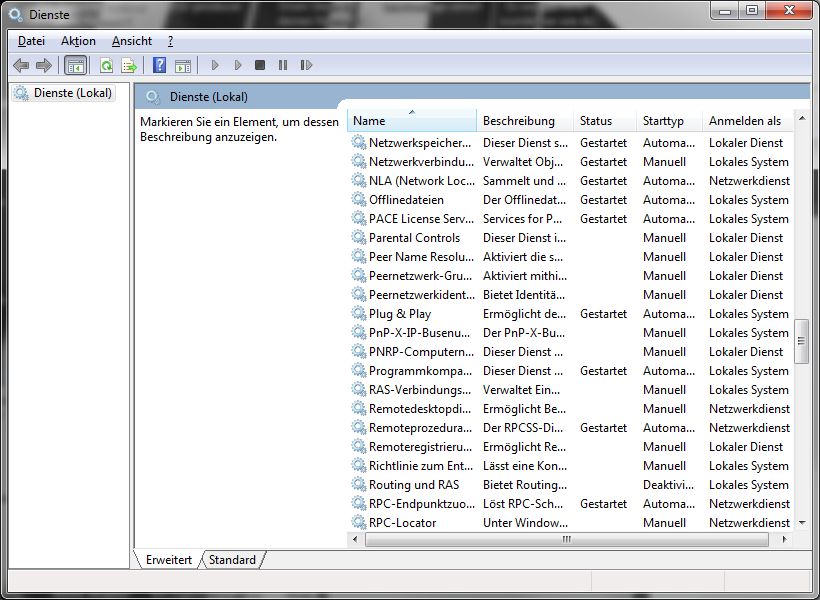820x600 pixels.
Task: Click the Export list toolbar icon
Action: pos(128,65)
